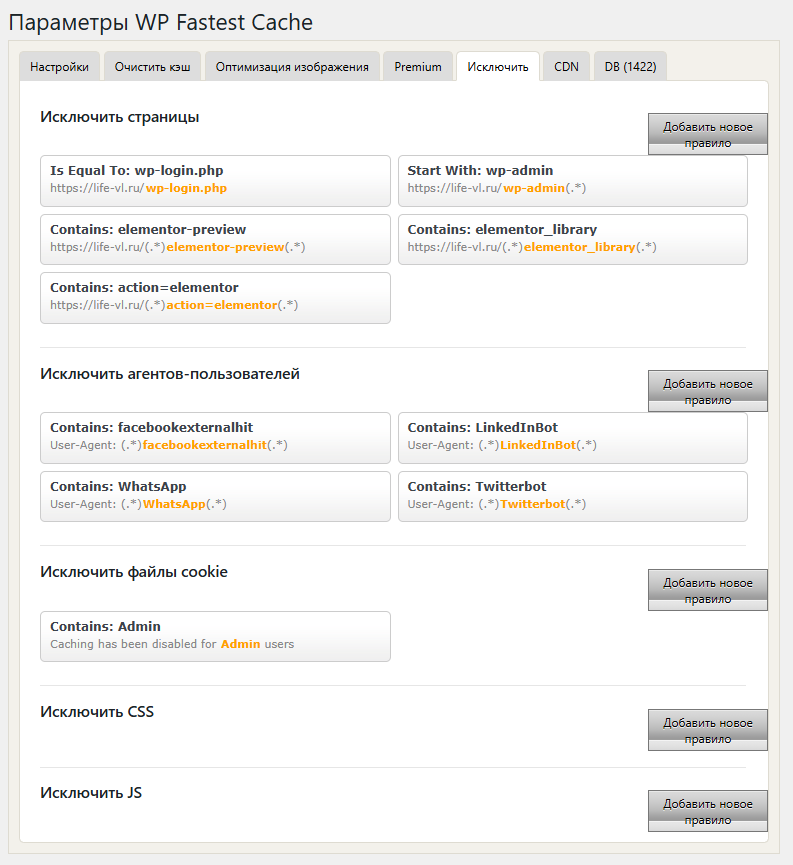The width and height of the screenshot is (793, 865).
Task: Switch to the Очистить кэш tab
Action: pos(152,66)
